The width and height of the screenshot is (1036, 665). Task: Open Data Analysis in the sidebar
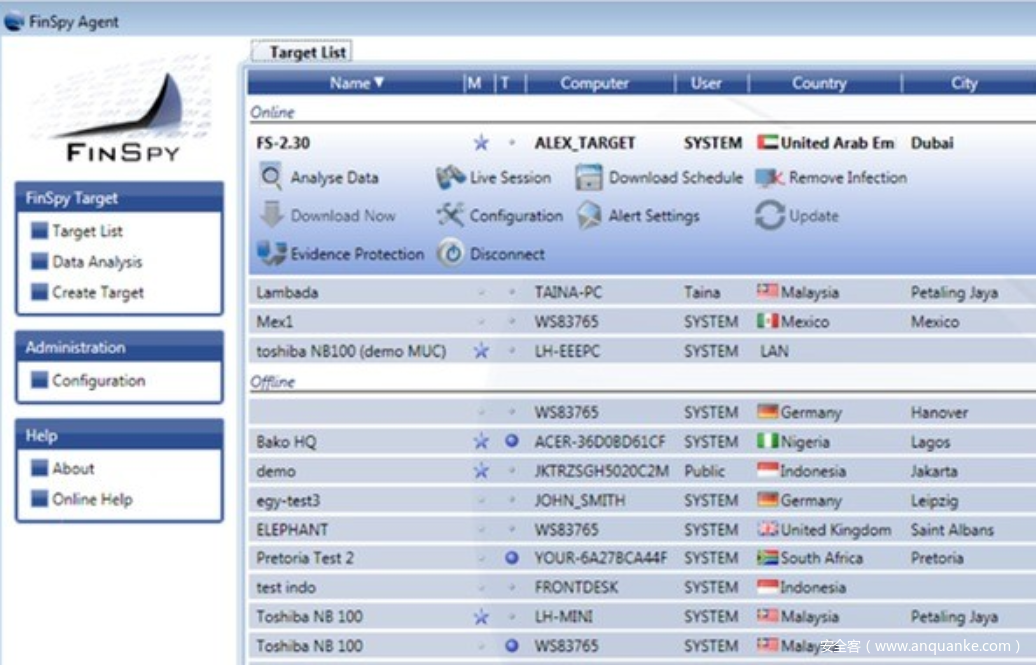click(x=97, y=262)
